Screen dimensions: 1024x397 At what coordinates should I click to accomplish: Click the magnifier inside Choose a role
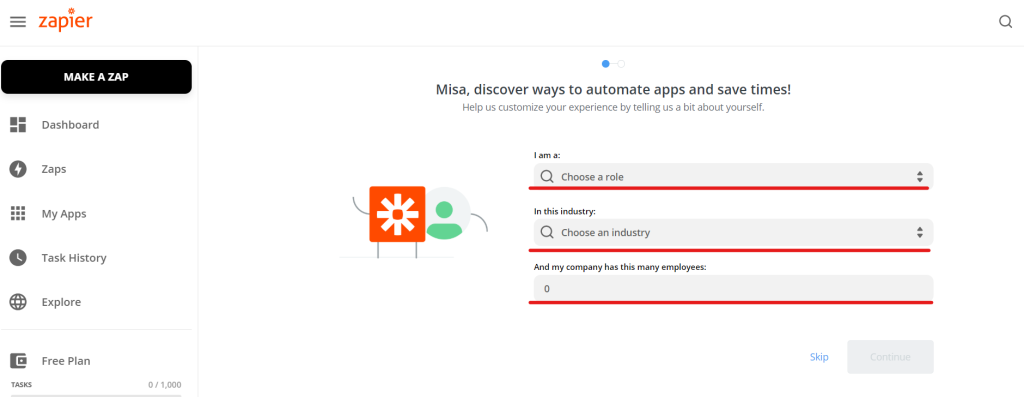[x=547, y=177]
